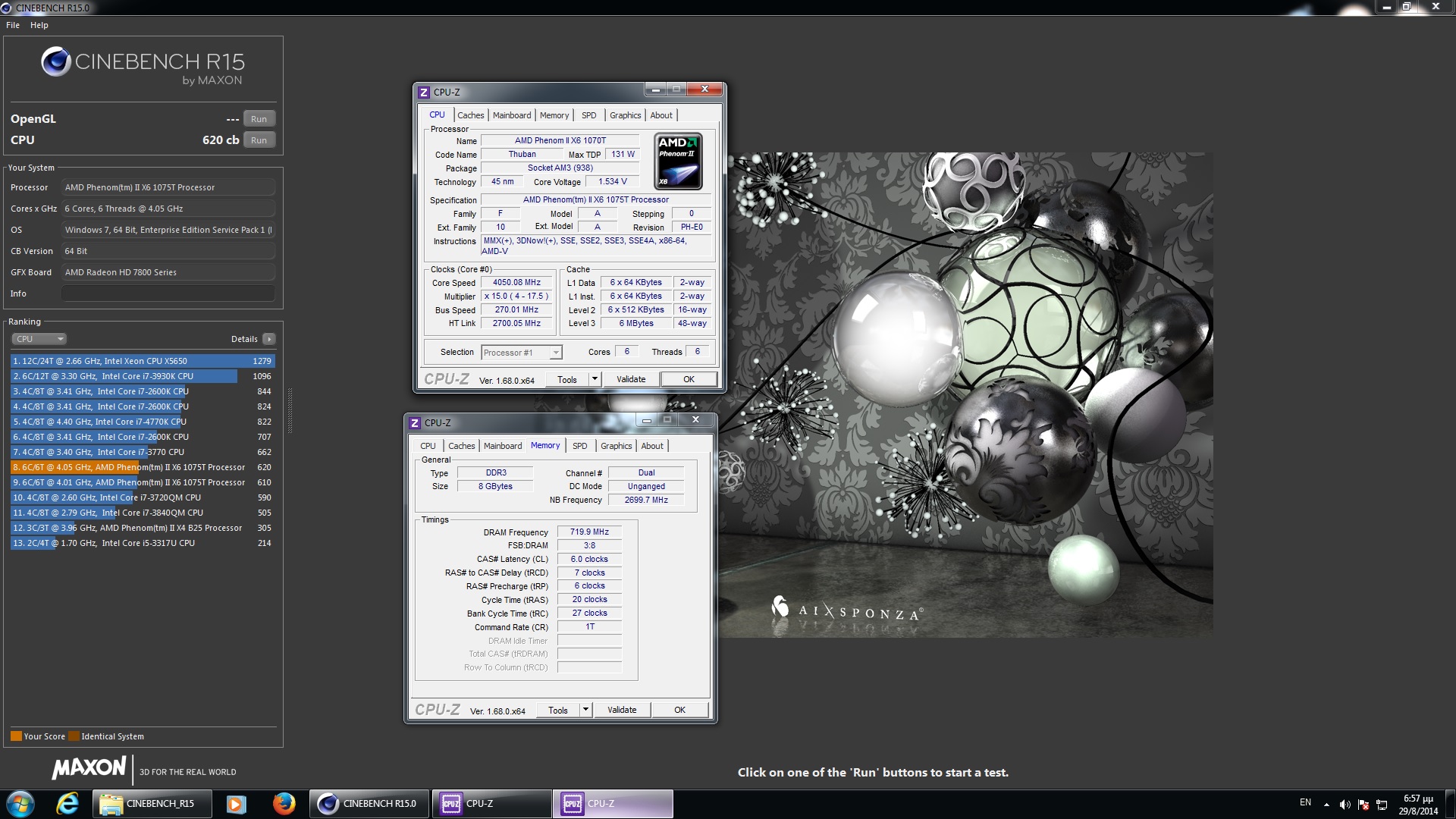Open Windows Media Player taskbar icon
The width and height of the screenshot is (1456, 819).
(236, 804)
